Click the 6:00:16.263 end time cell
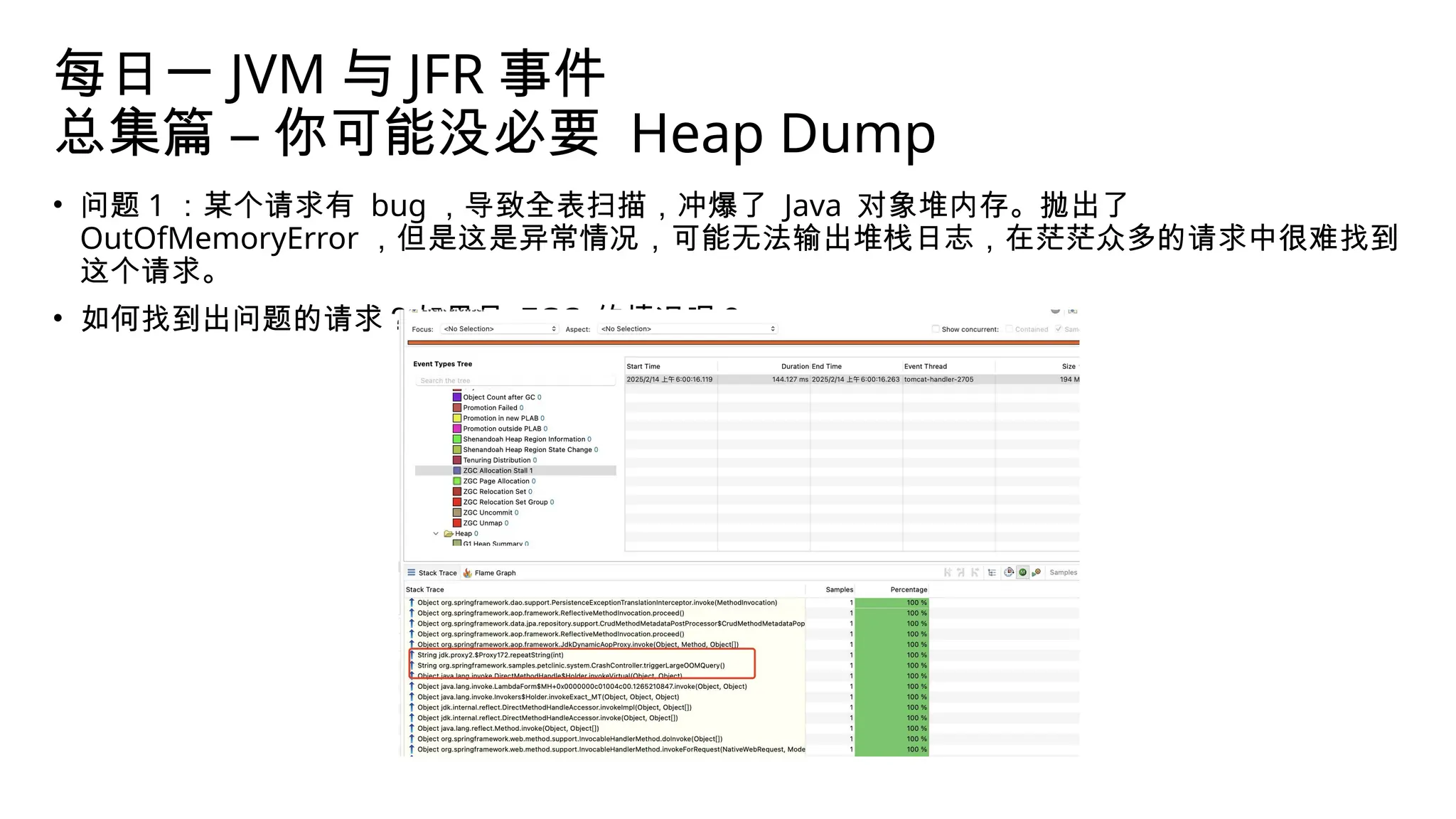Screen dimensions: 1456x819 [x=856, y=380]
